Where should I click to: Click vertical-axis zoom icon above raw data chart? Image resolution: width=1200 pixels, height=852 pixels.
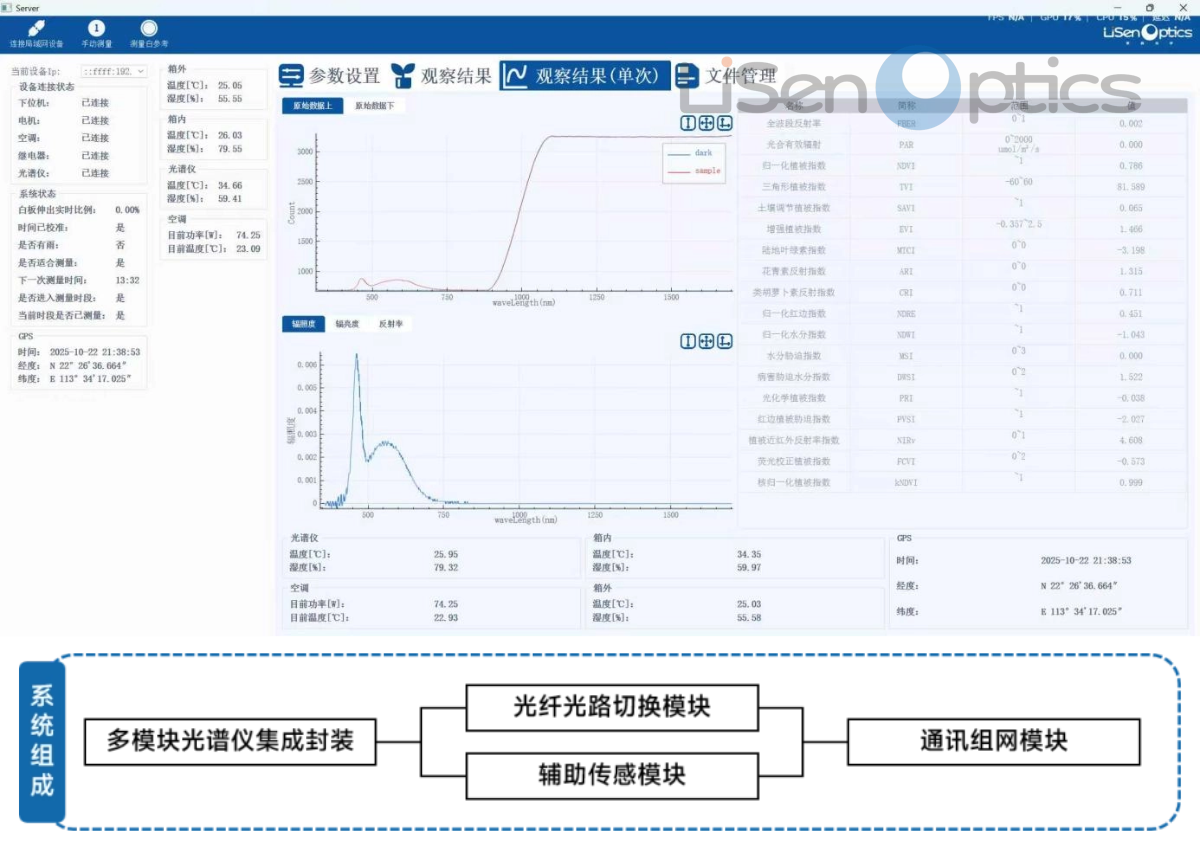[x=688, y=123]
